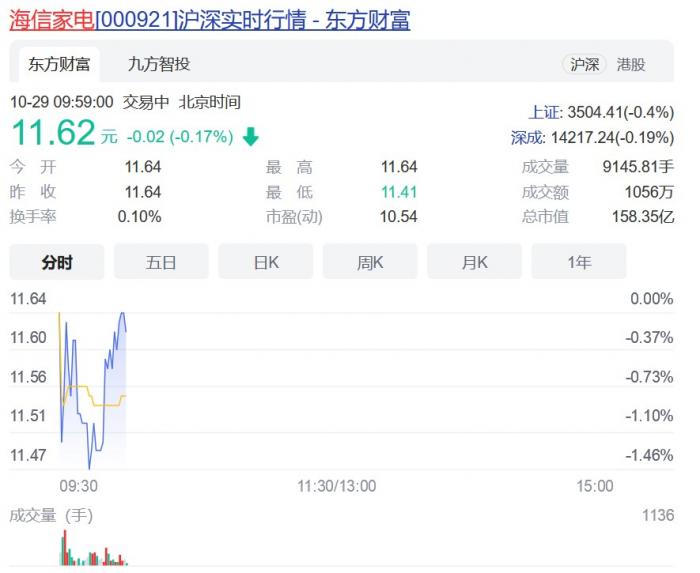Click the 最高 label
The width and height of the screenshot is (700, 573).
(289, 167)
